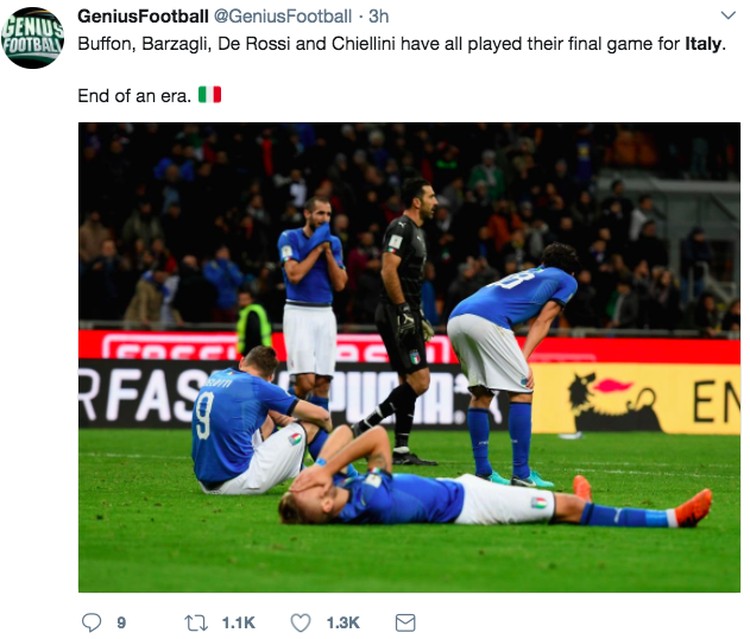Image resolution: width=750 pixels, height=639 pixels.
Task: Retweet this GeniusFootball post
Action: [196, 623]
